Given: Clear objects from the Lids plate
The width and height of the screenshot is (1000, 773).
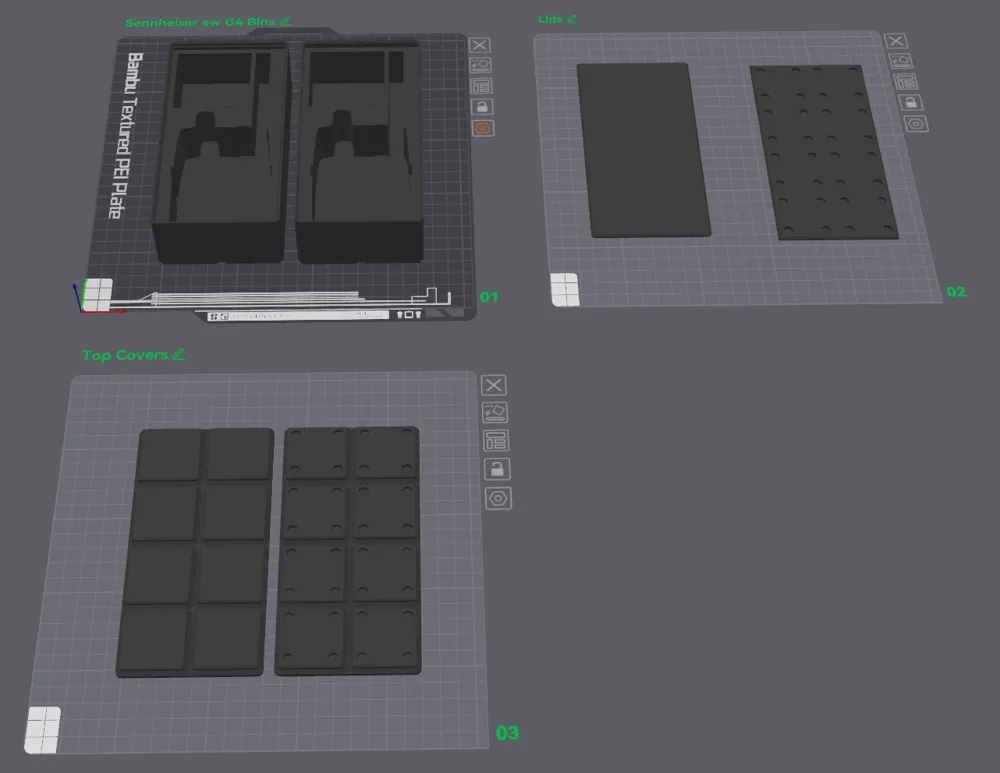Looking at the screenshot, I should [896, 41].
